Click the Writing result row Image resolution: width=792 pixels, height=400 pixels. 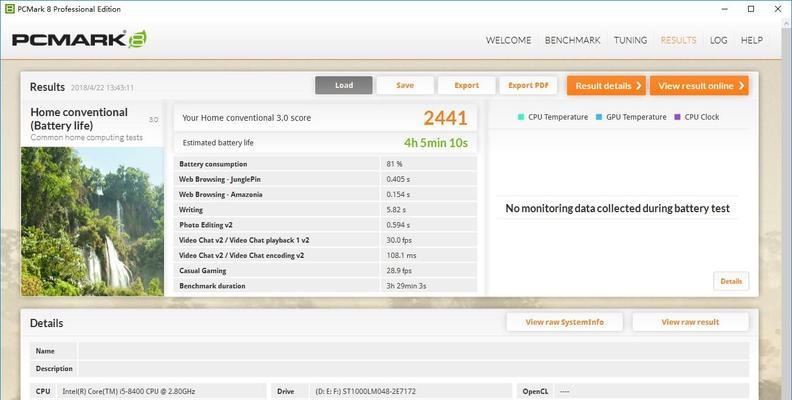click(325, 210)
